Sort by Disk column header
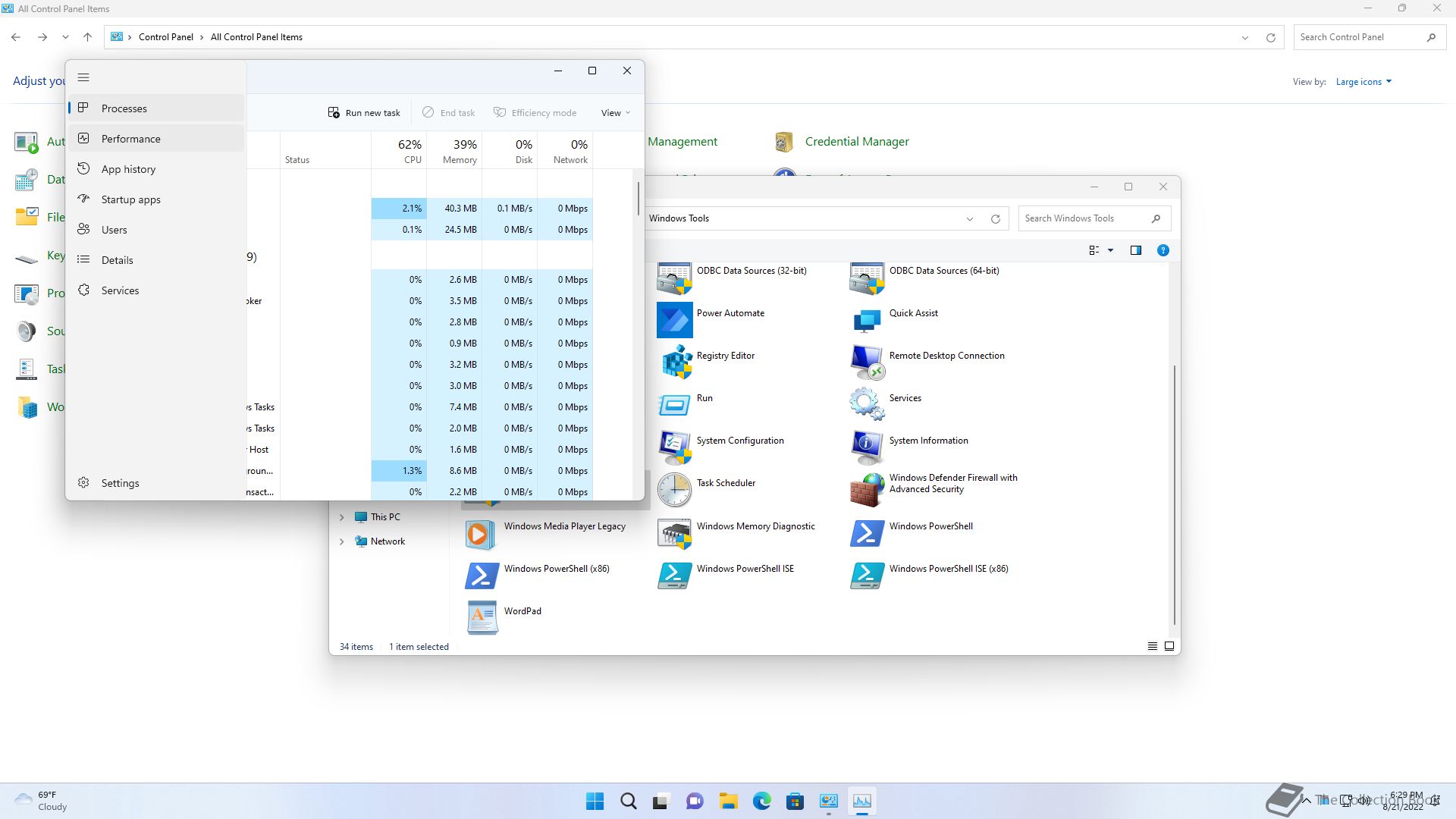 [510, 150]
